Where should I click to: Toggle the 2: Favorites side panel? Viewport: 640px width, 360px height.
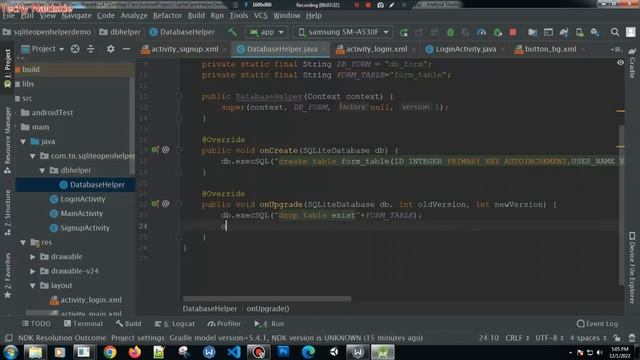pos(7,276)
